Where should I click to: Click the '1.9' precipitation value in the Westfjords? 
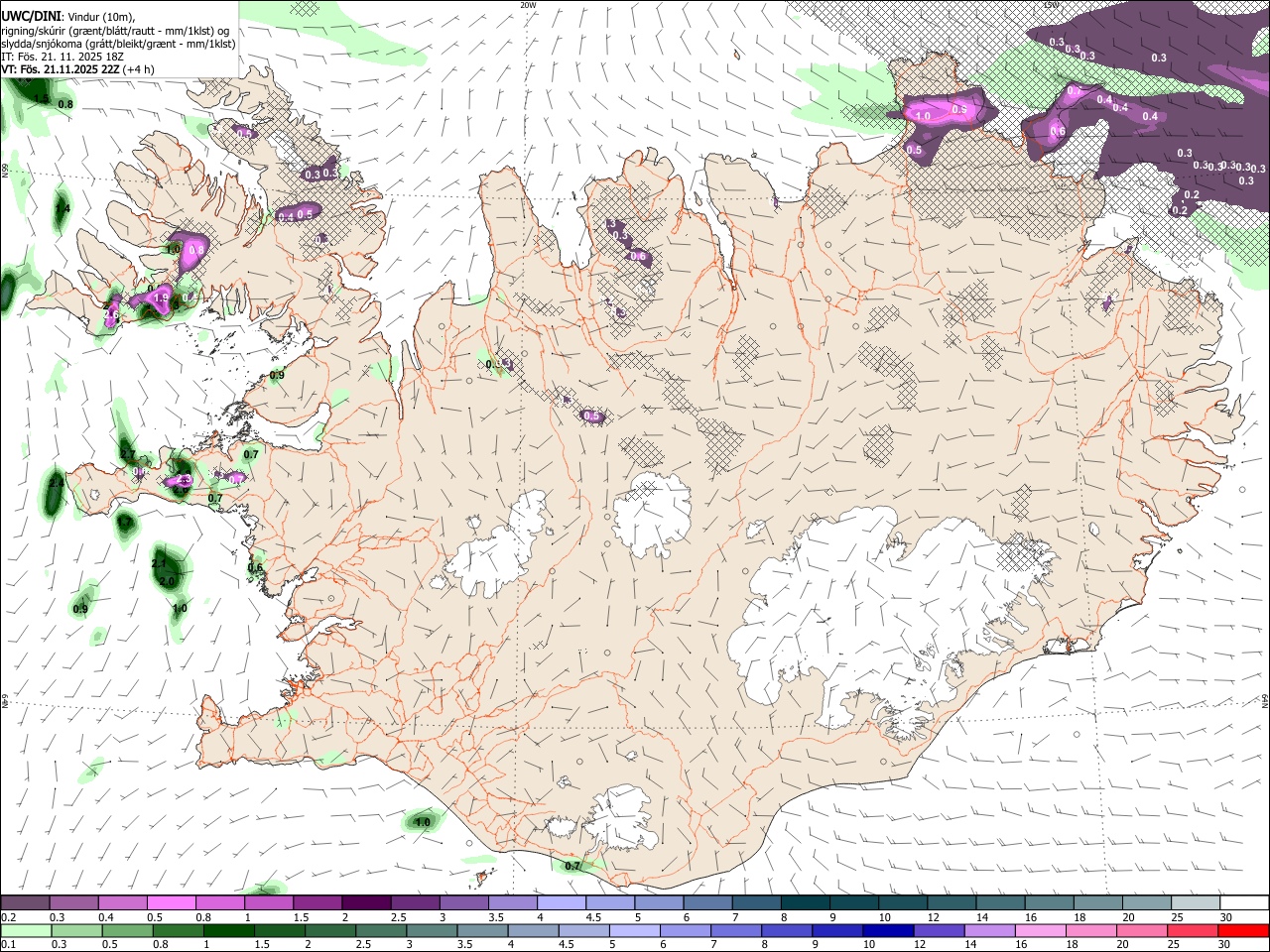coord(161,297)
